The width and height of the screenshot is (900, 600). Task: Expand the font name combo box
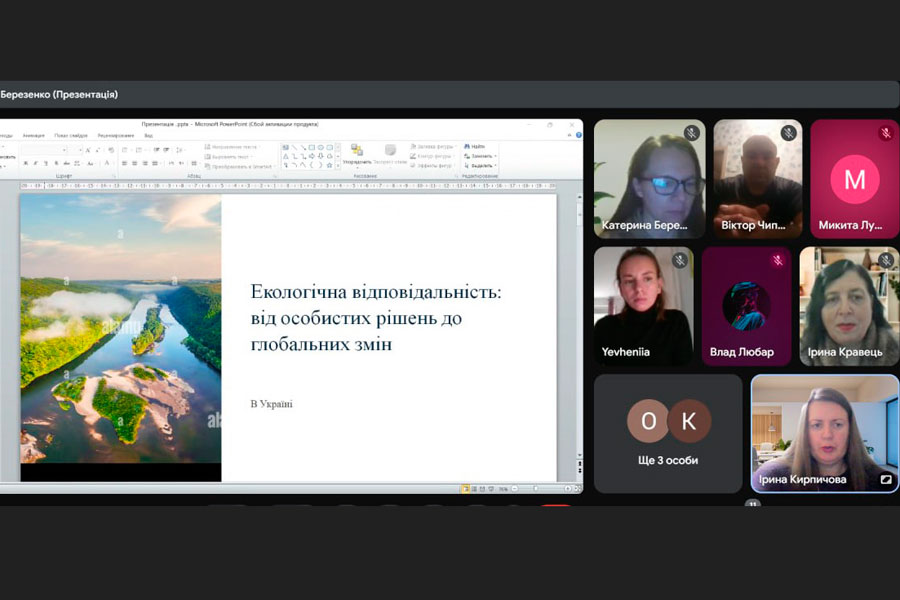tap(66, 150)
